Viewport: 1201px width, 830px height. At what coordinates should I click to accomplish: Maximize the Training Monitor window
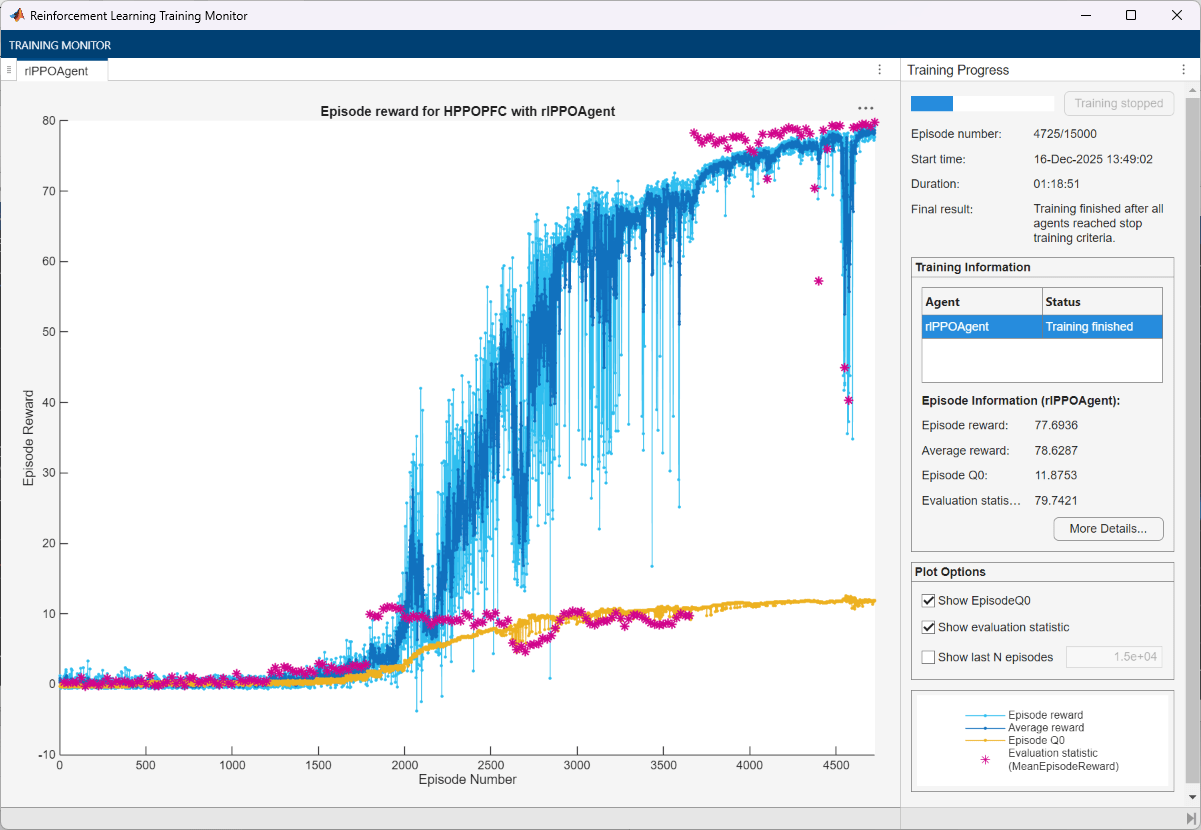pos(1131,15)
